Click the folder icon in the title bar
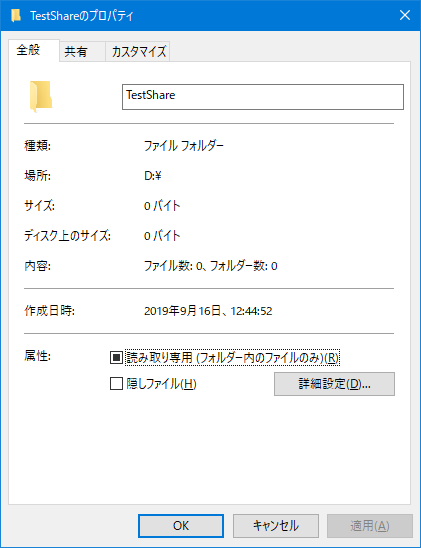This screenshot has height=548, width=421. click(x=16, y=15)
